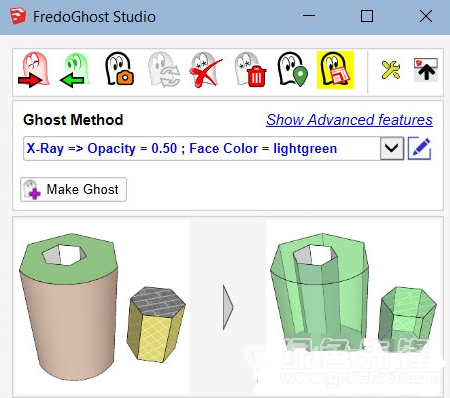Click the SketchUp logo in title bar
Viewport: 450px width, 398px height.
[18, 16]
